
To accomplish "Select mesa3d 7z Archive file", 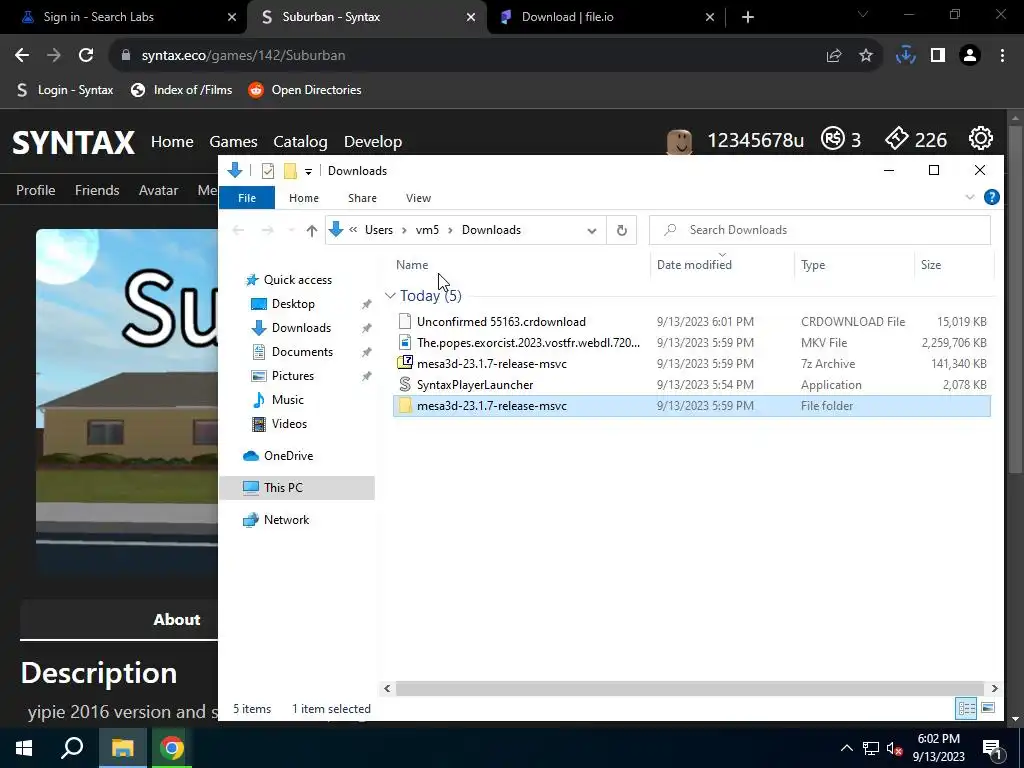I will [x=692, y=363].
